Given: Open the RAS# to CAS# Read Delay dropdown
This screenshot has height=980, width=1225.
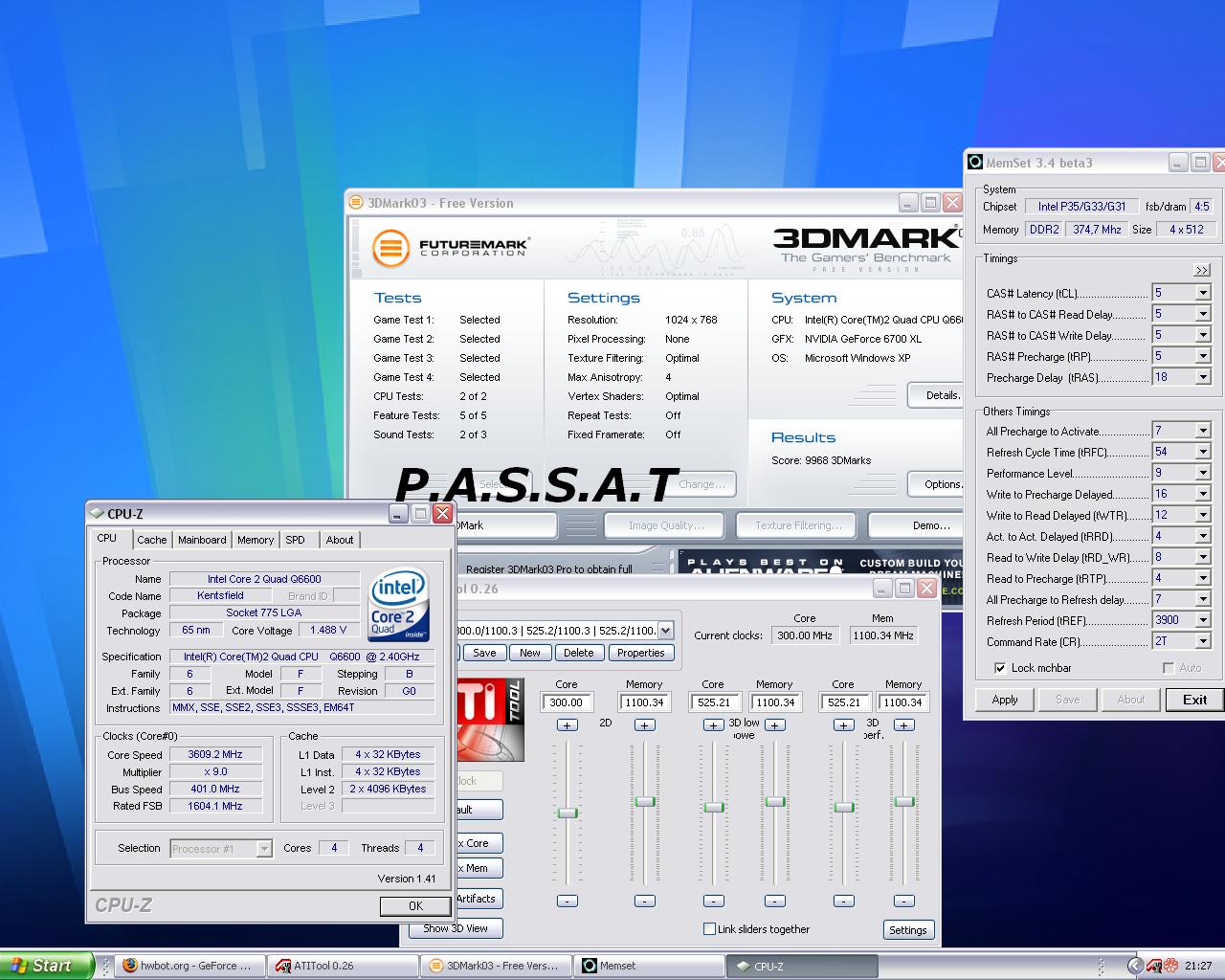Looking at the screenshot, I should [x=1203, y=314].
